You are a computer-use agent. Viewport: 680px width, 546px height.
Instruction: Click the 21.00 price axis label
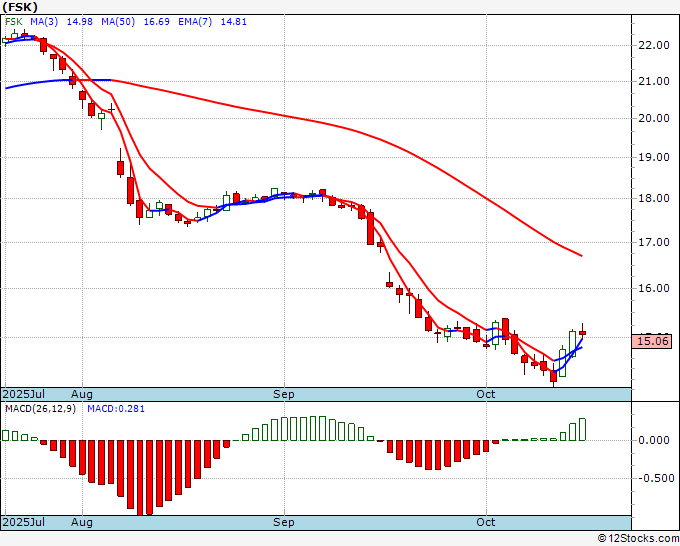[x=654, y=81]
